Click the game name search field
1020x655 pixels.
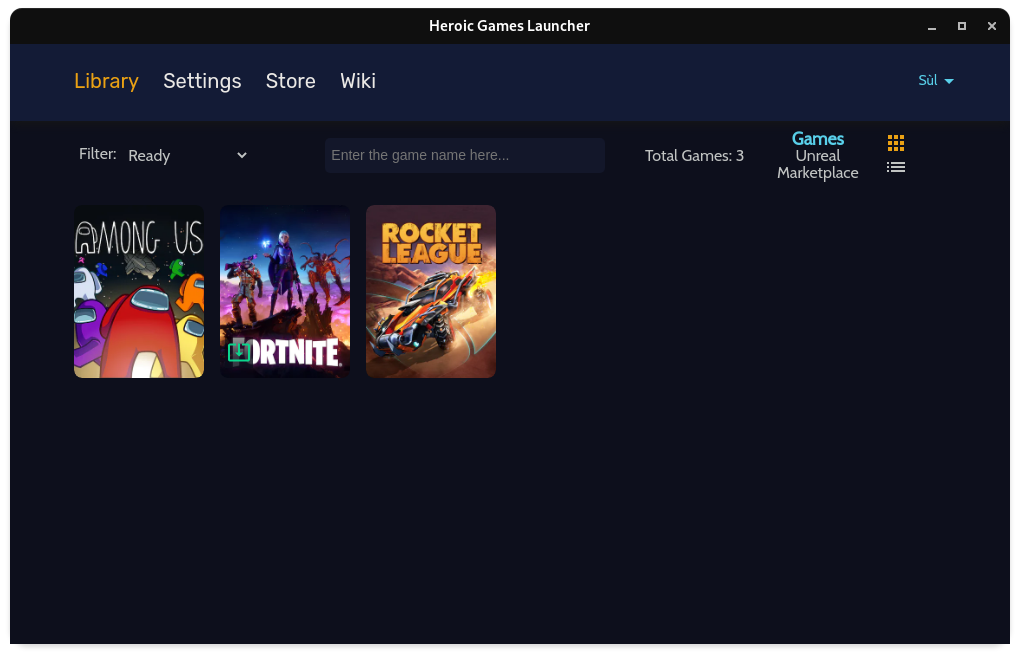click(464, 155)
